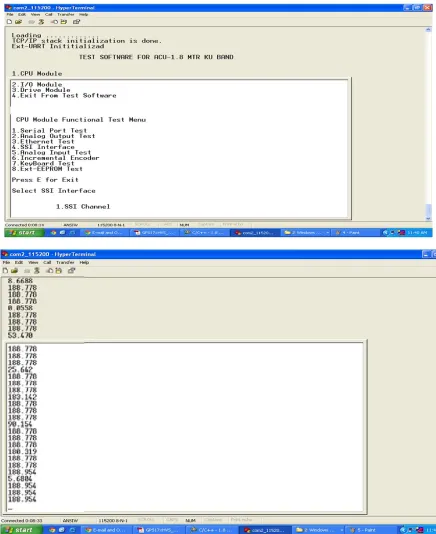This screenshot has width=436, height=534.
Task: Click New connection icon in lower HyperTerminal toolbar
Action: [x=5, y=271]
